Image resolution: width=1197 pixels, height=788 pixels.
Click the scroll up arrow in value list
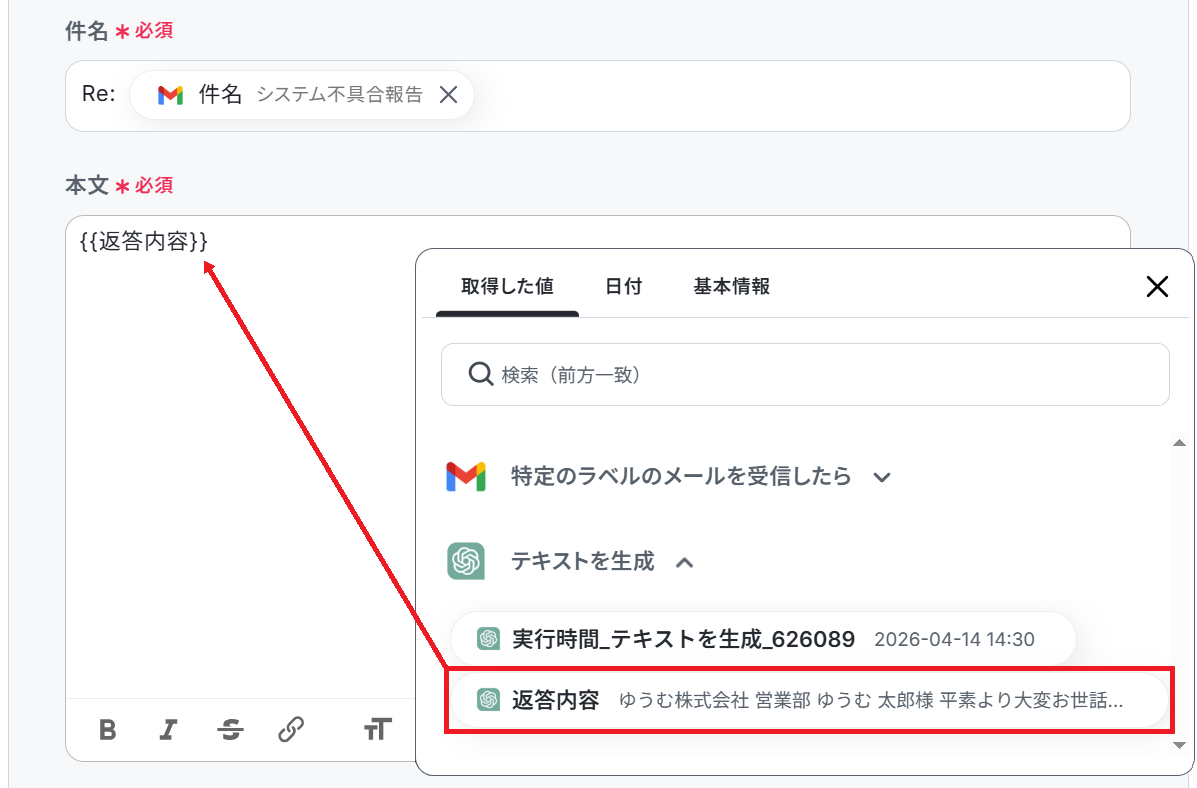(x=1179, y=443)
